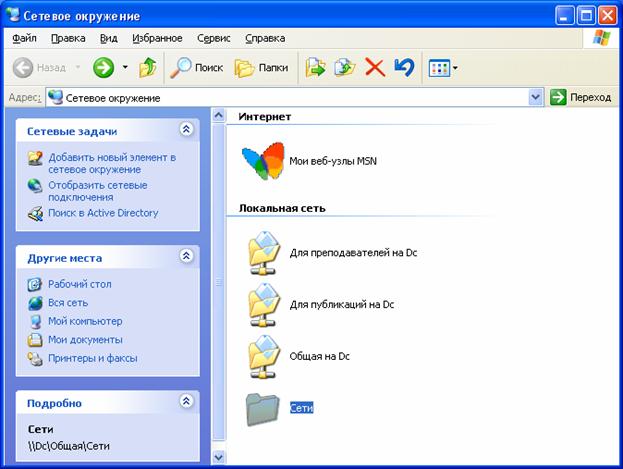Collapse the Подробно panel

click(186, 401)
